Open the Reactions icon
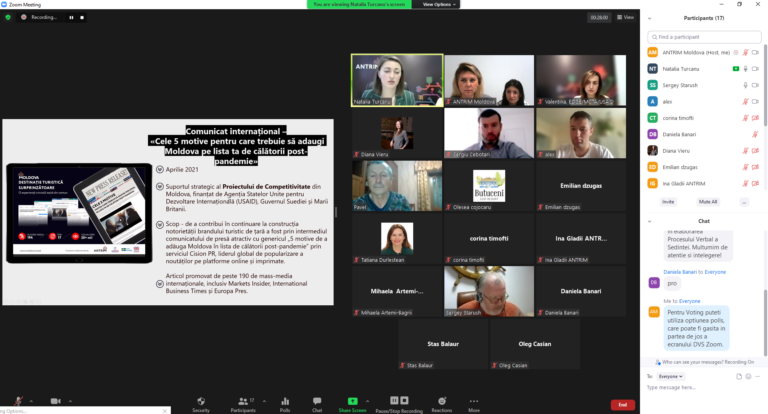 coord(441,402)
